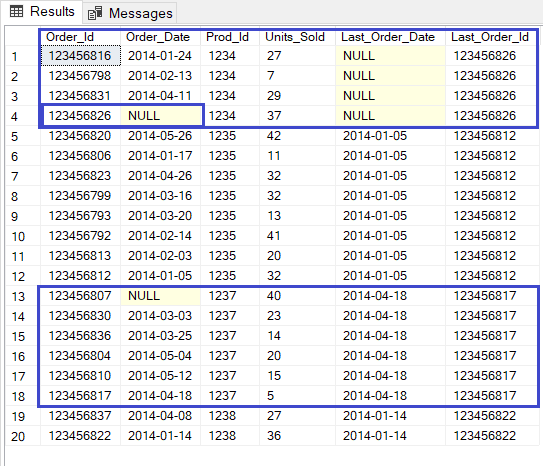Click Order_Id cell 123456798
This screenshot has width=543, height=466.
point(80,76)
